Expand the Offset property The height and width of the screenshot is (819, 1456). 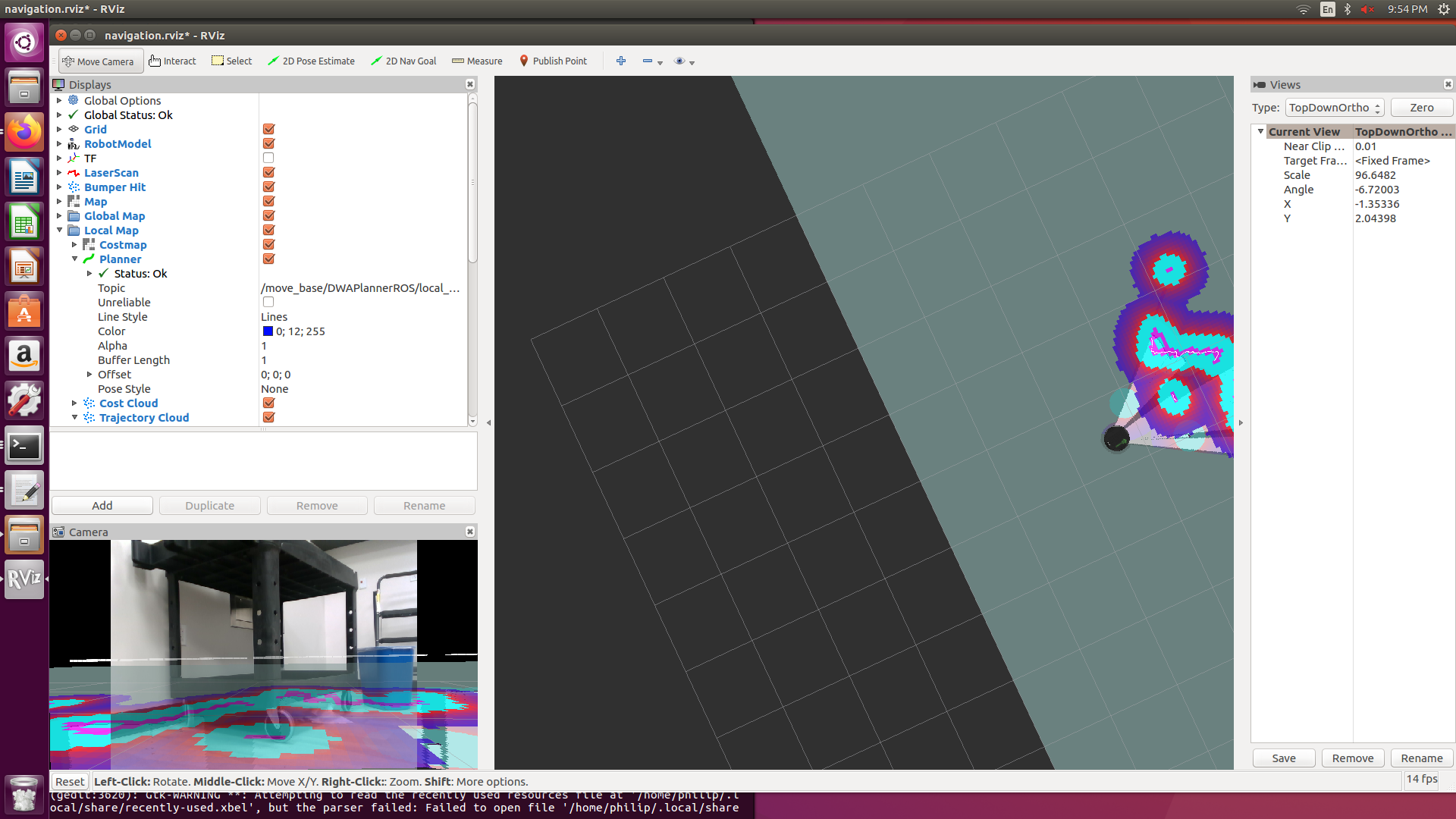pyautogui.click(x=89, y=375)
